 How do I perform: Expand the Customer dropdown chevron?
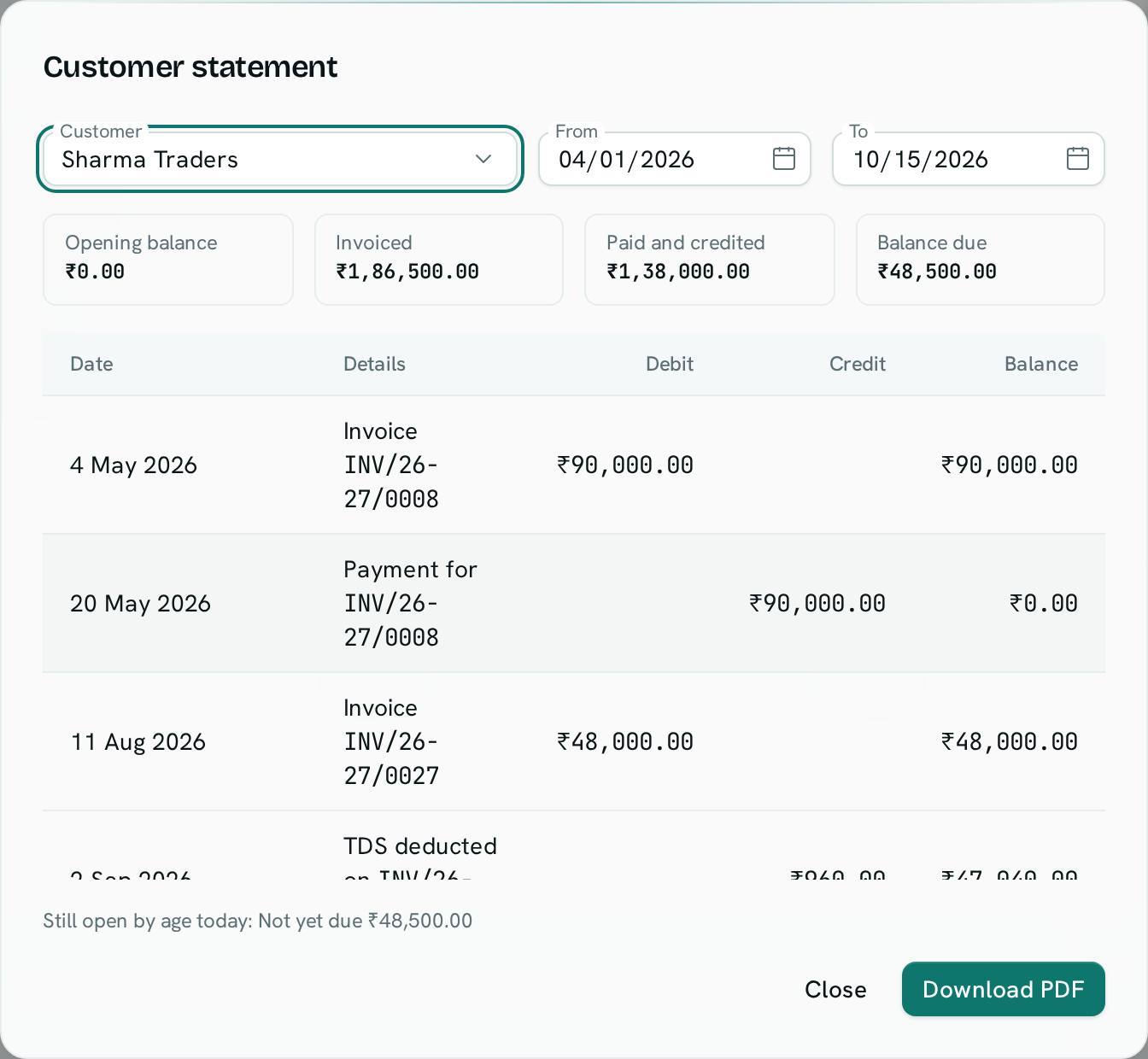[x=483, y=159]
